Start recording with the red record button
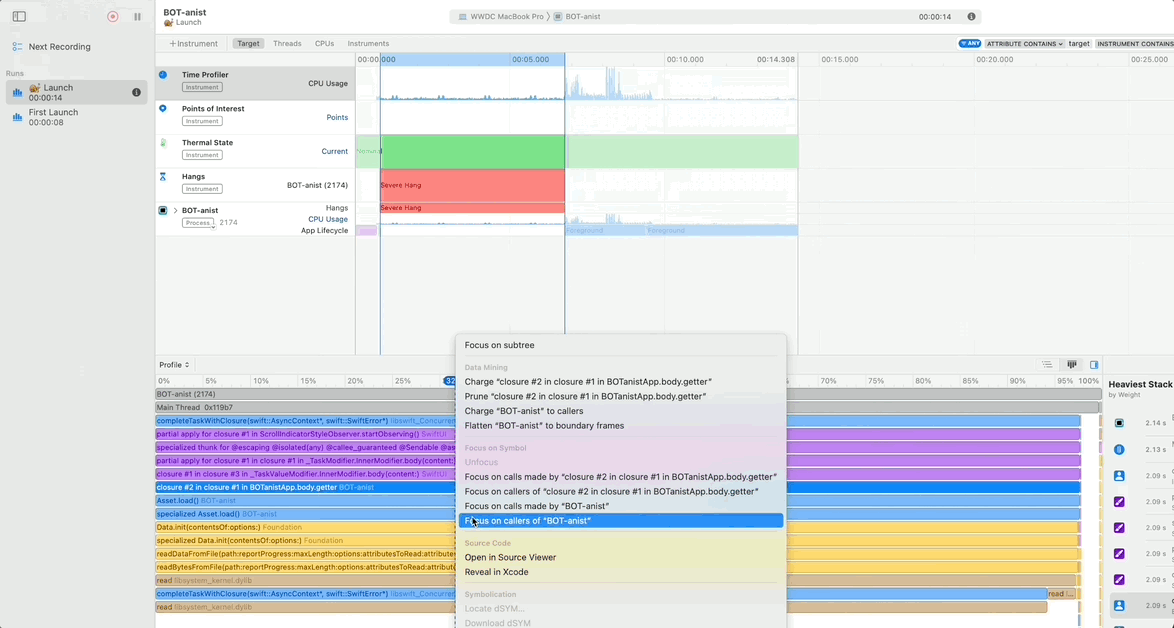This screenshot has width=1174, height=628. [112, 16]
